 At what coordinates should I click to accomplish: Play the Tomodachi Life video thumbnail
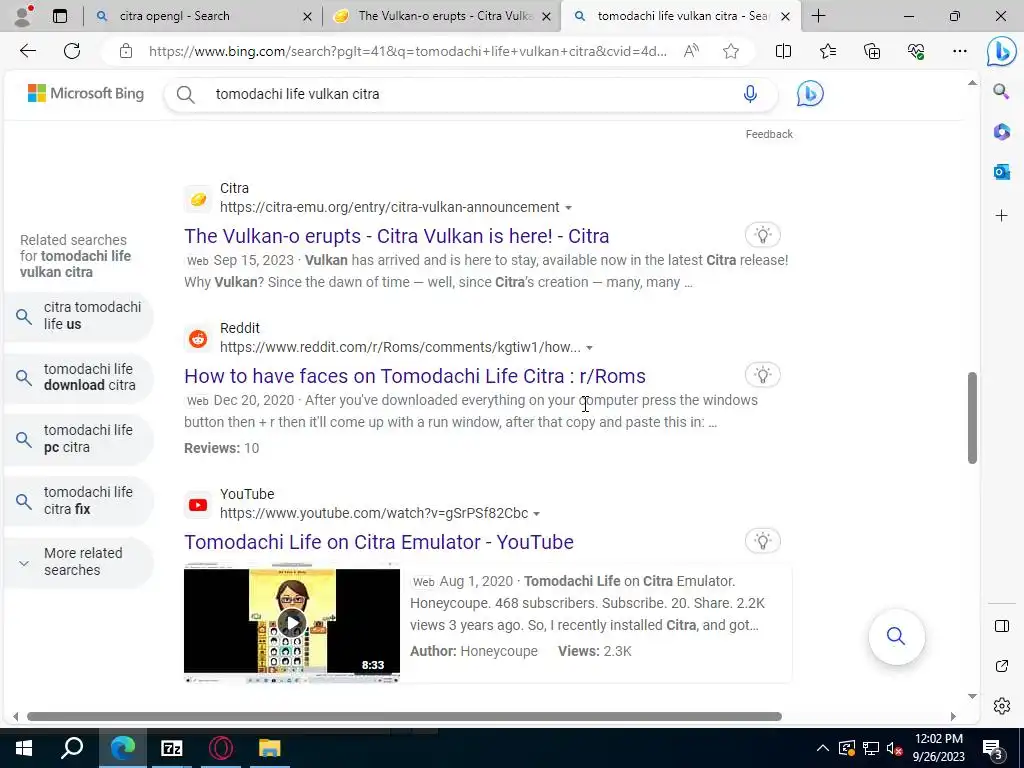pos(292,622)
